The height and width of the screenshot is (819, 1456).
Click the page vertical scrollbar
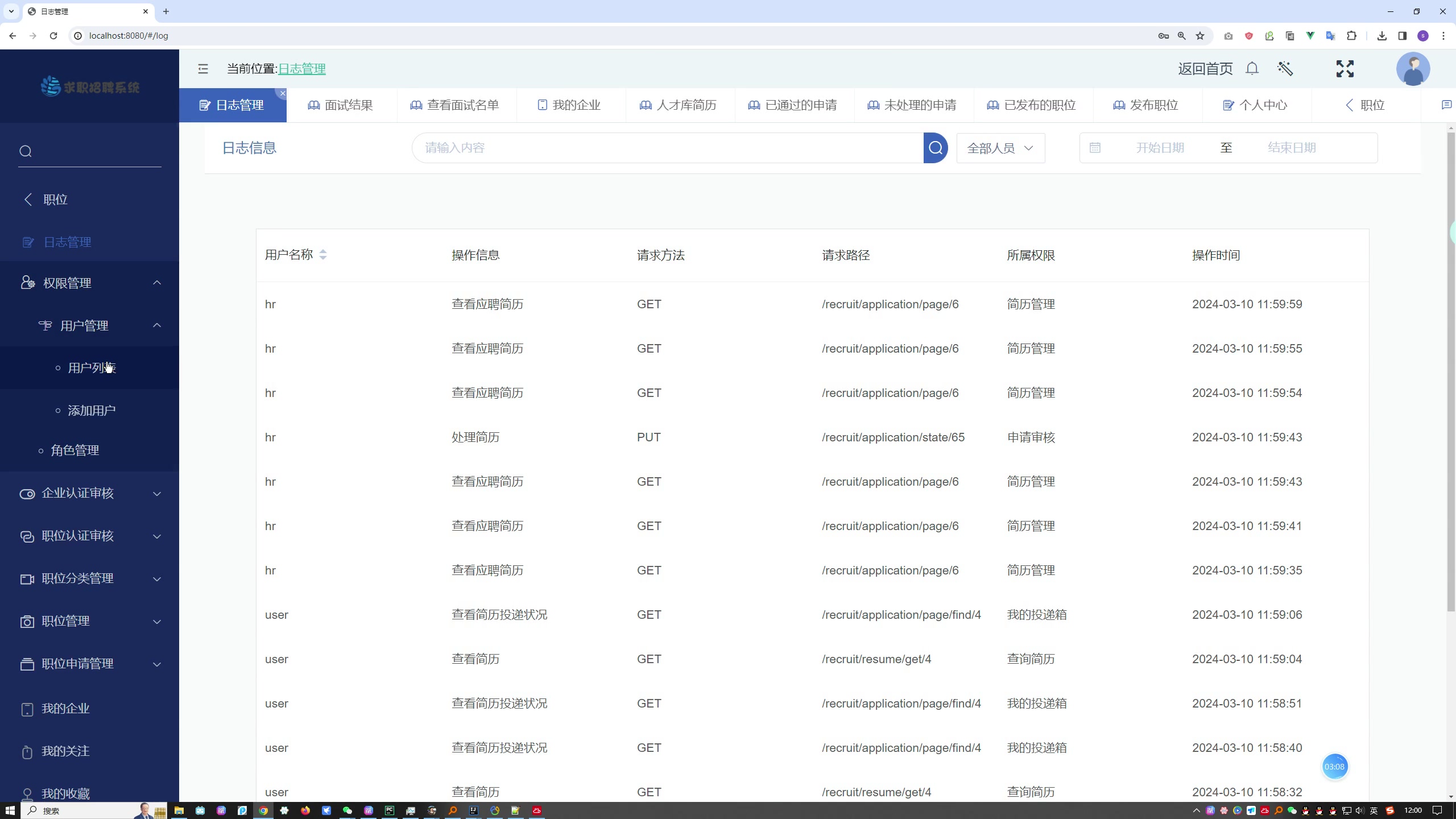pyautogui.click(x=1451, y=373)
